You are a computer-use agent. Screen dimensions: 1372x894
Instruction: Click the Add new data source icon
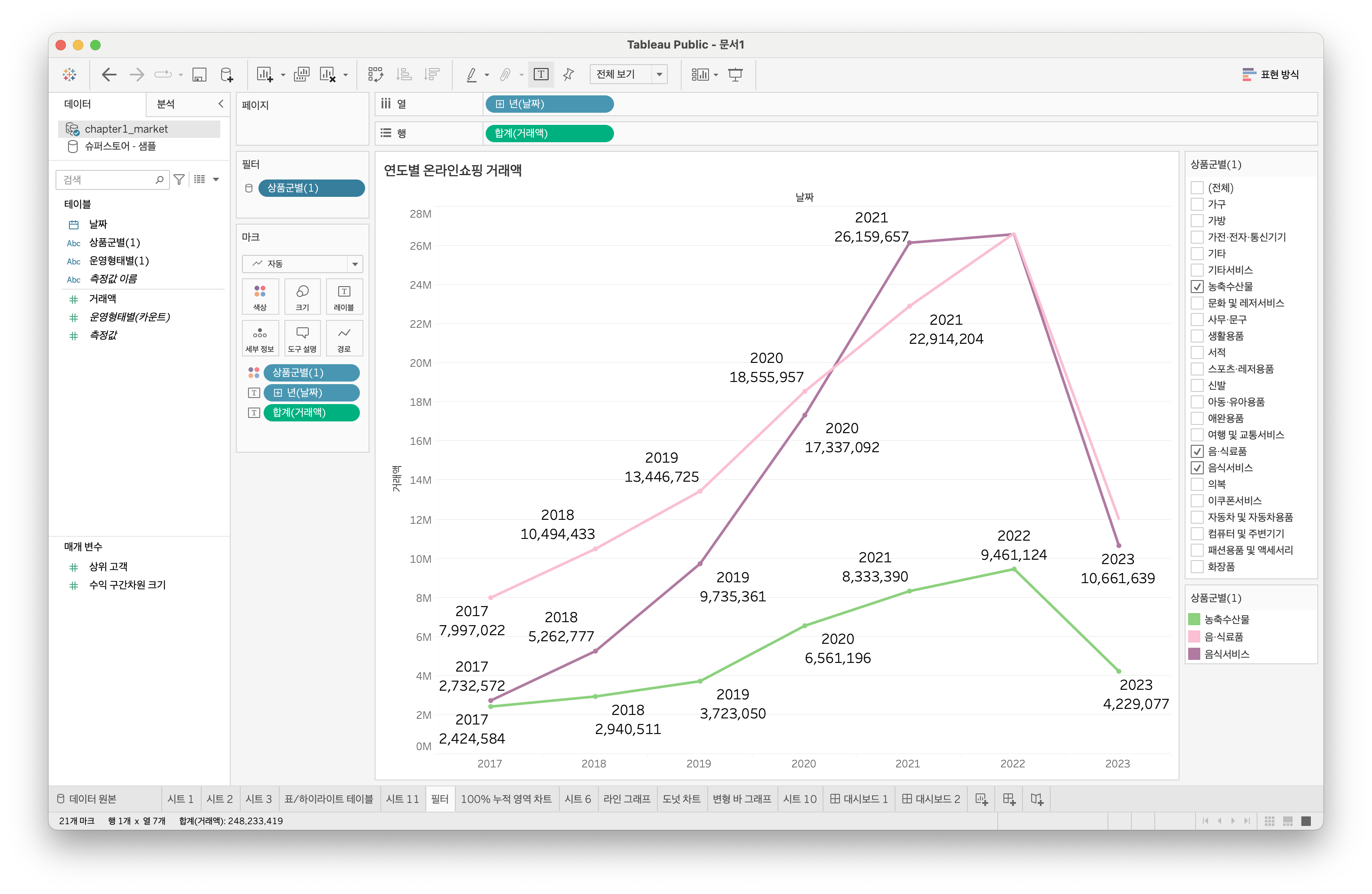(226, 75)
